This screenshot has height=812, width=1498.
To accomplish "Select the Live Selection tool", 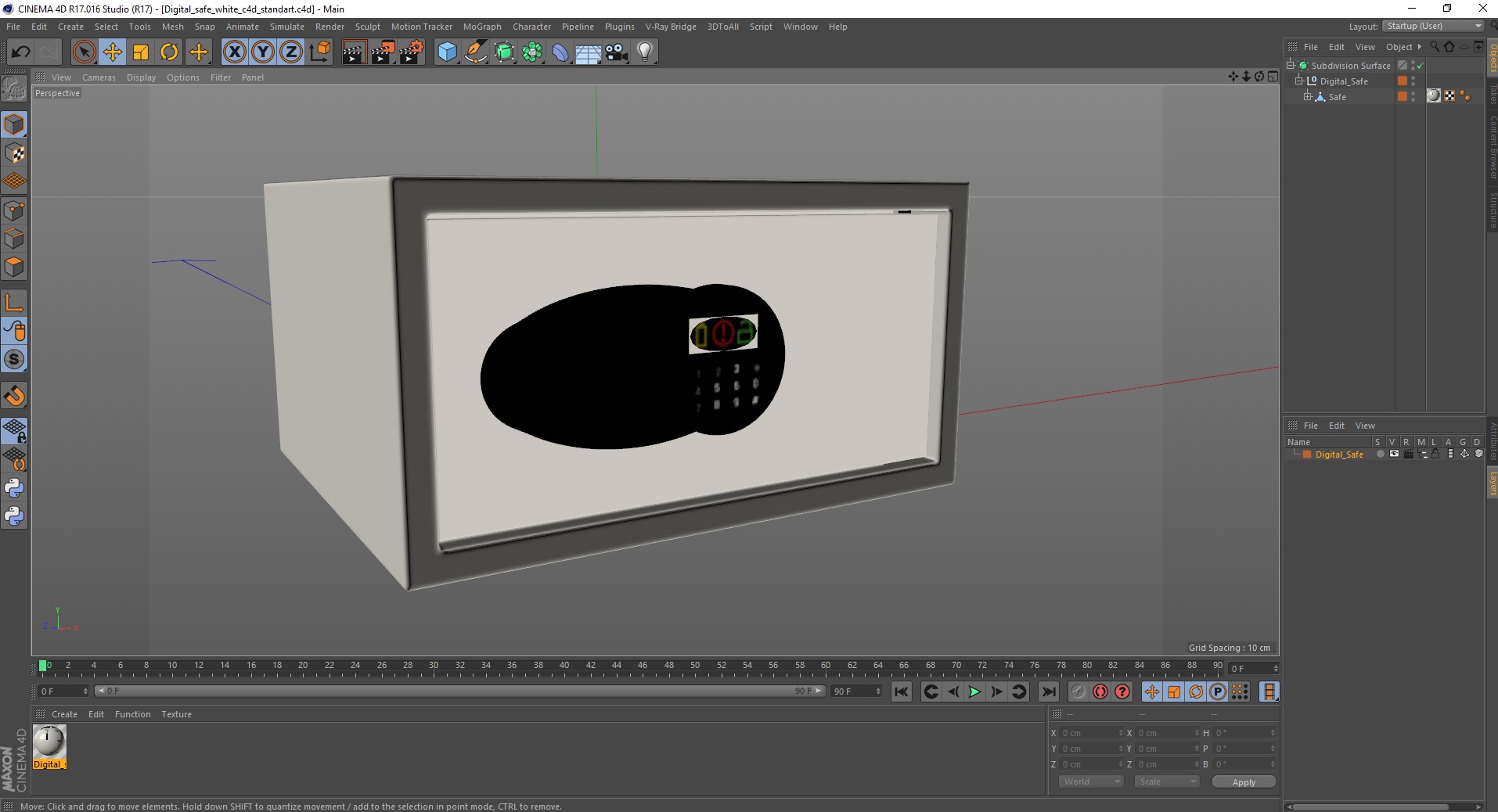I will tap(84, 52).
